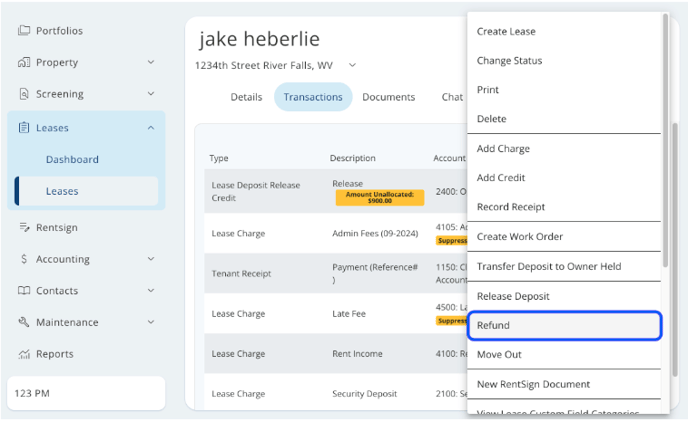
Task: Collapse the Leases sidebar section
Action: 151,128
